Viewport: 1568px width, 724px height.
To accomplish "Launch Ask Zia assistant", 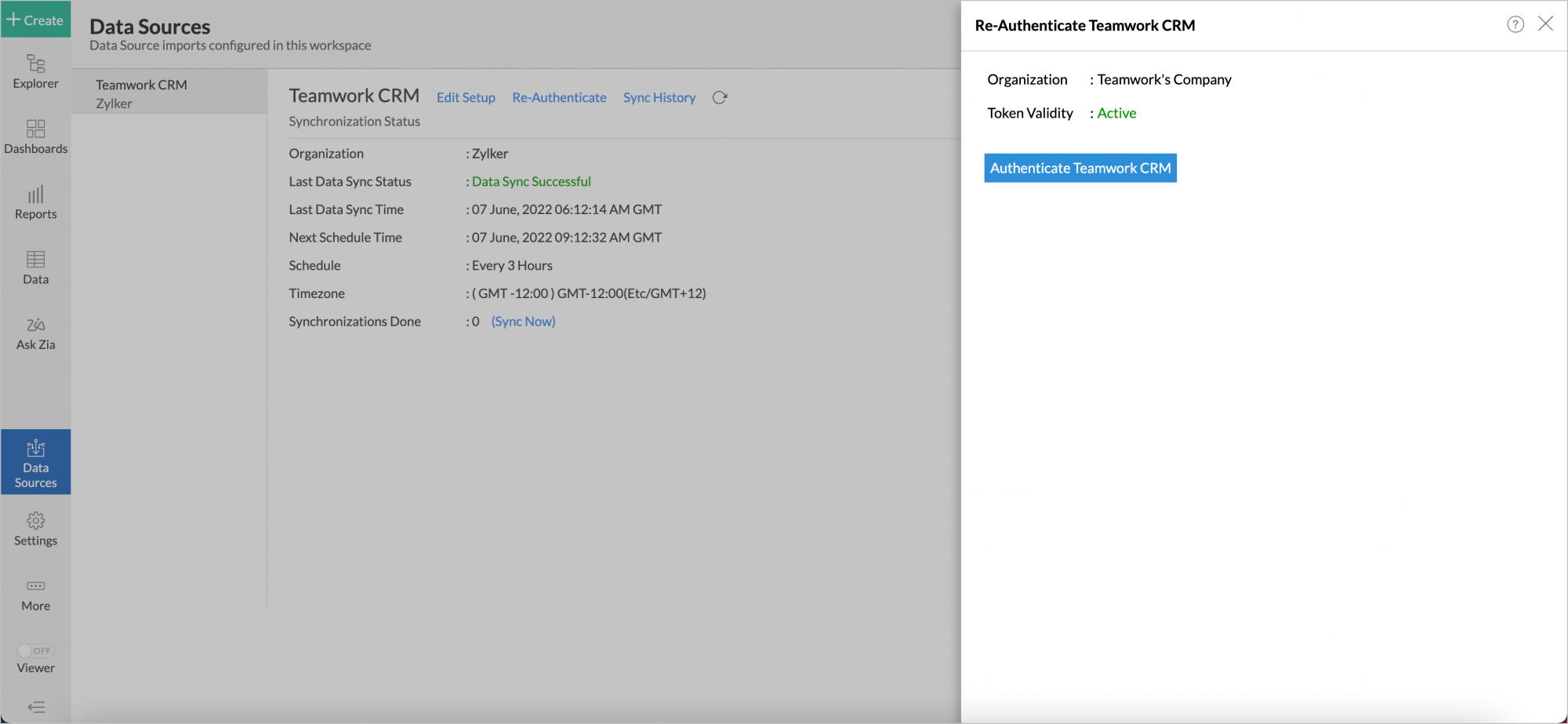I will [35, 333].
